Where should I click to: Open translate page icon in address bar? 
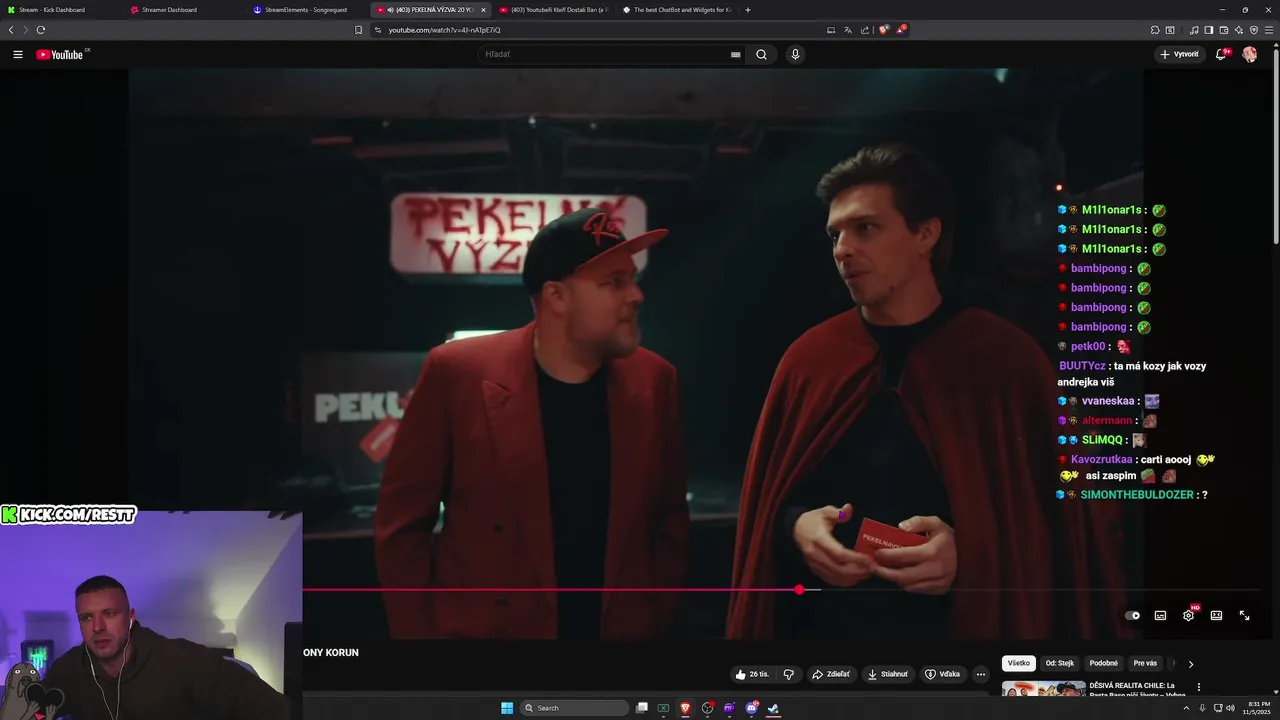(x=848, y=30)
